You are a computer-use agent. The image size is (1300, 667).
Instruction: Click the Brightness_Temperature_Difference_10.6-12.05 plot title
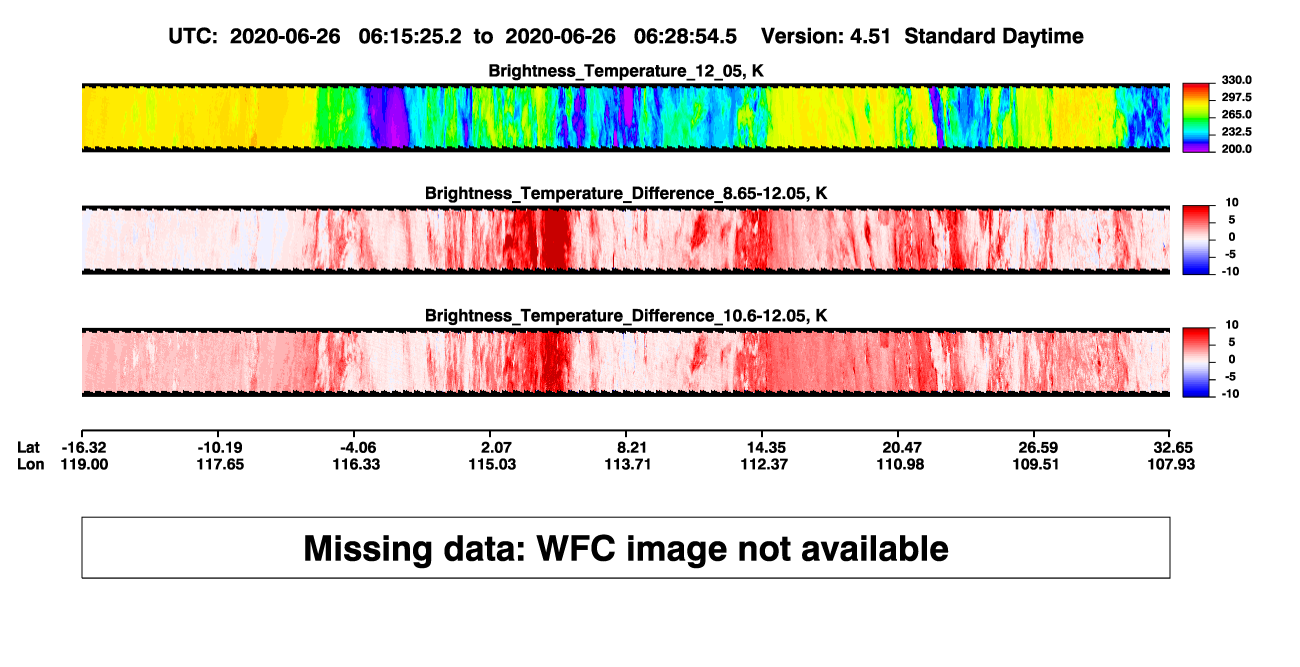626,316
